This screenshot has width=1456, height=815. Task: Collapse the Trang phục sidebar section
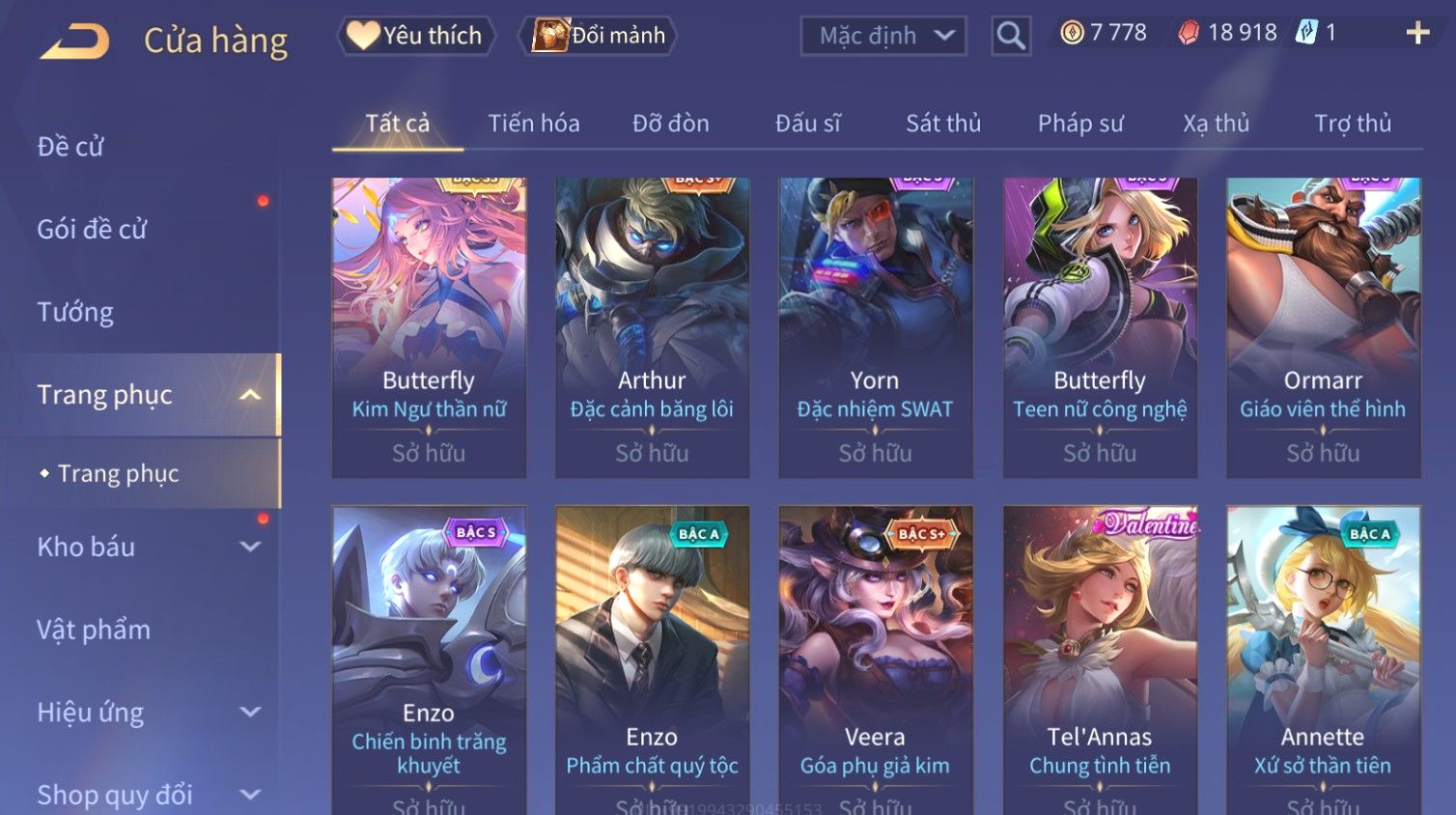click(x=250, y=395)
